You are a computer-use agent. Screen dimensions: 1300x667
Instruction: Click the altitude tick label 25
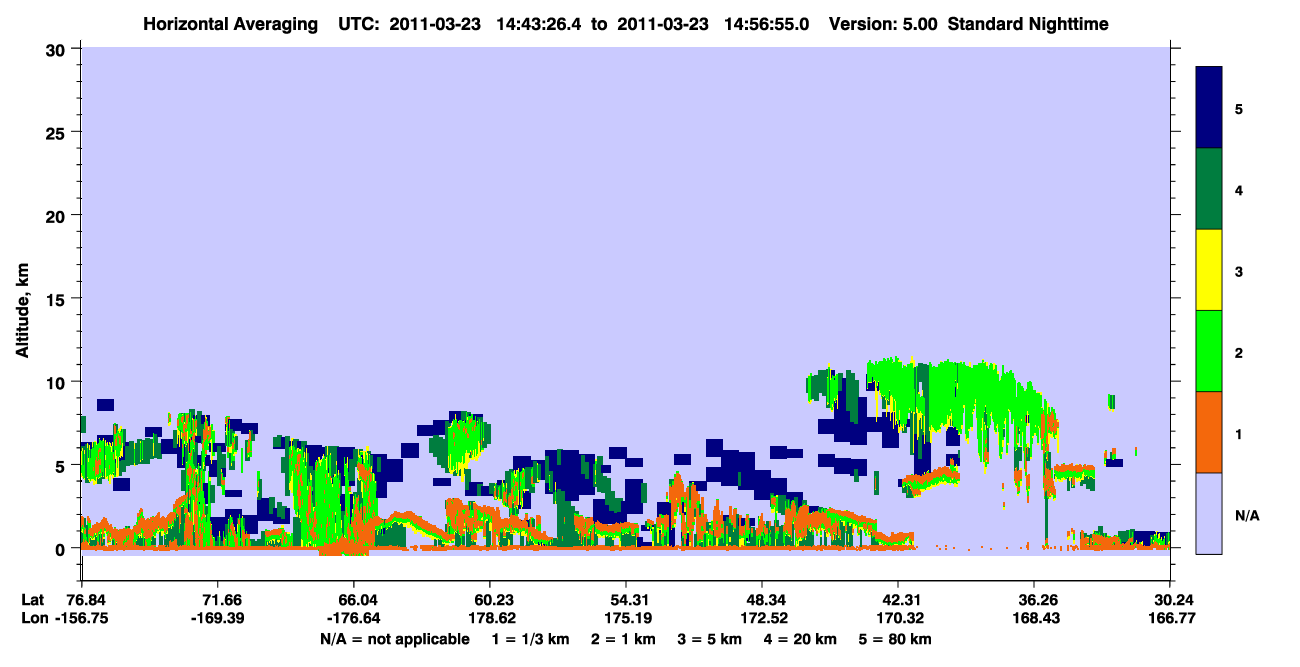click(x=58, y=132)
